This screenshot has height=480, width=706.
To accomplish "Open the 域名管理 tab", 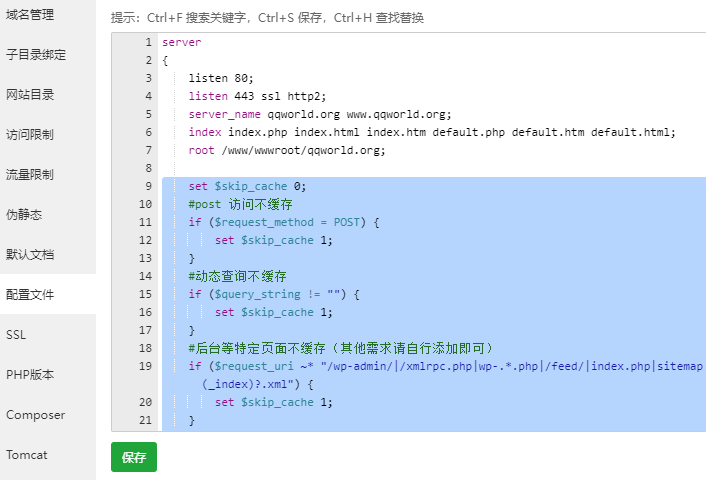I will pyautogui.click(x=30, y=15).
